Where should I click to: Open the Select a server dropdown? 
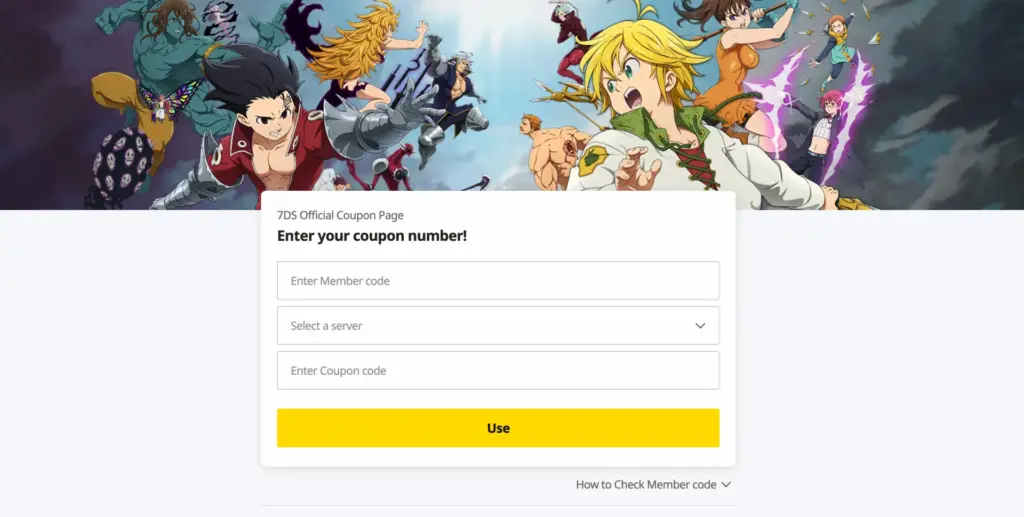pos(498,326)
